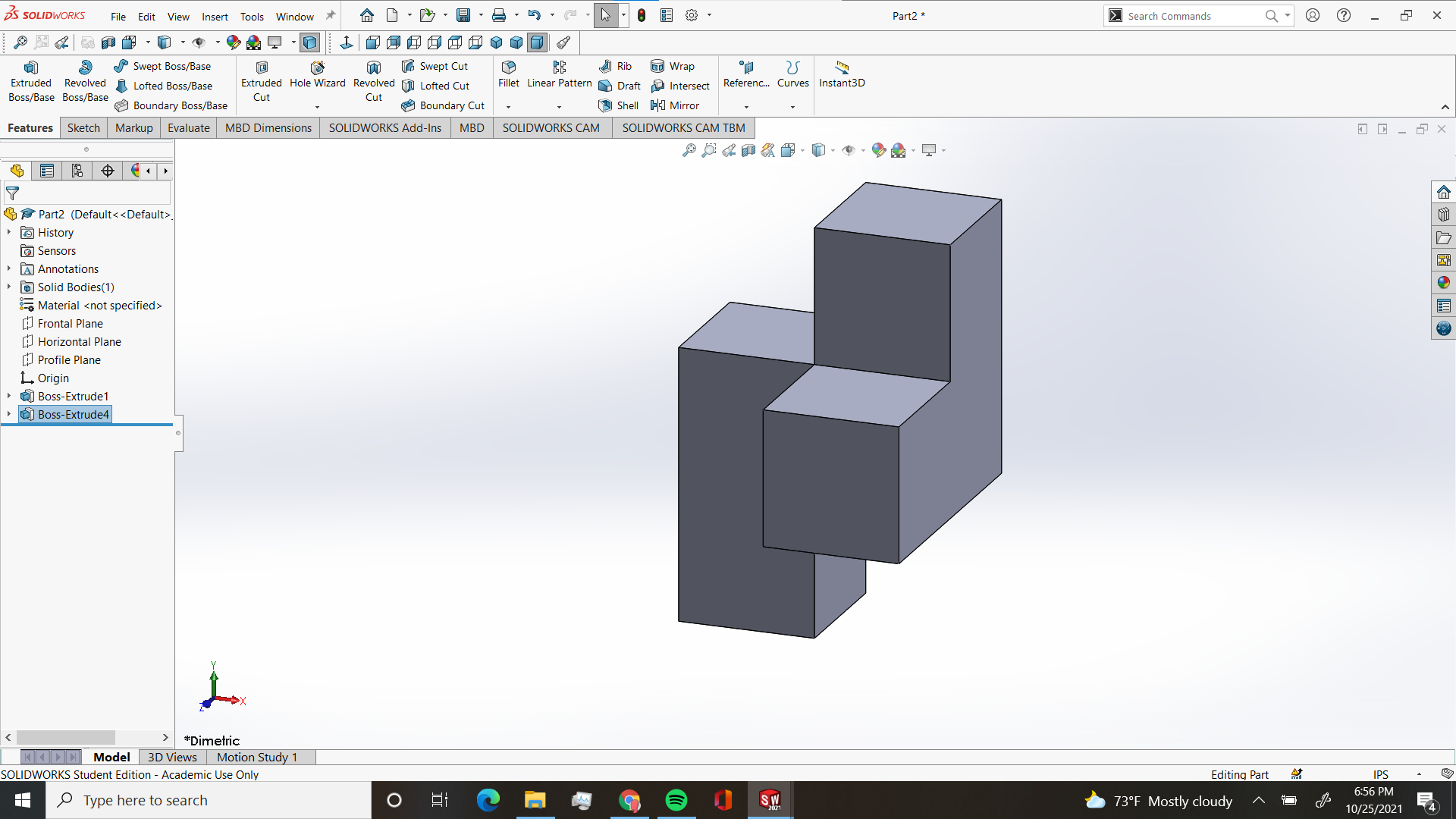Click Zoom to Fit in the viewport

pyautogui.click(x=689, y=150)
